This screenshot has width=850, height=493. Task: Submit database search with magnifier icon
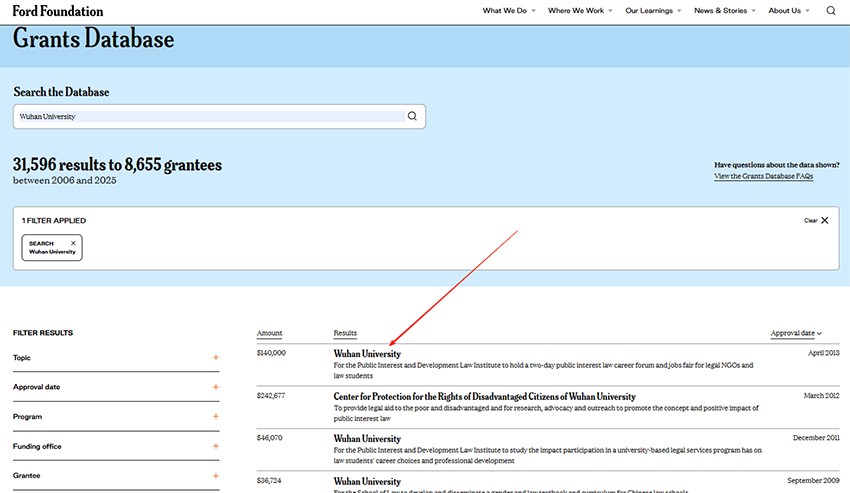pyautogui.click(x=412, y=116)
